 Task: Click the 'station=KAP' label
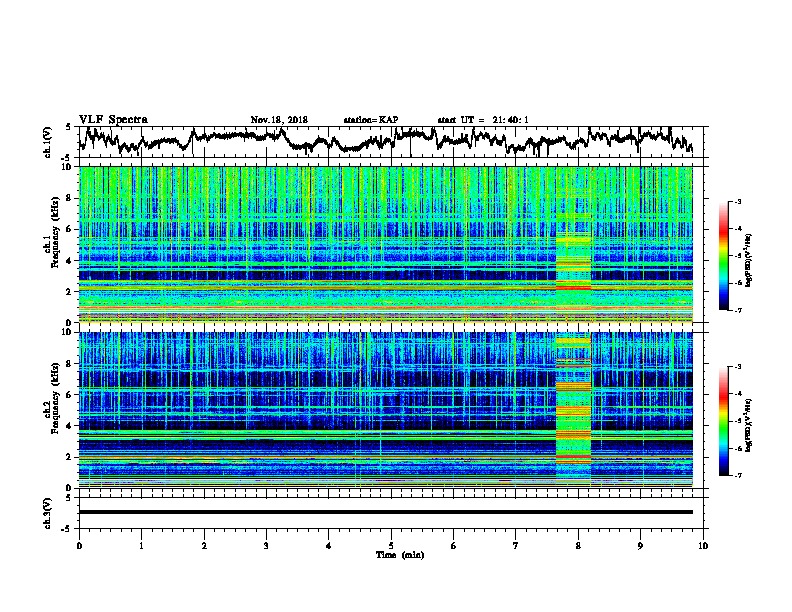pyautogui.click(x=371, y=120)
